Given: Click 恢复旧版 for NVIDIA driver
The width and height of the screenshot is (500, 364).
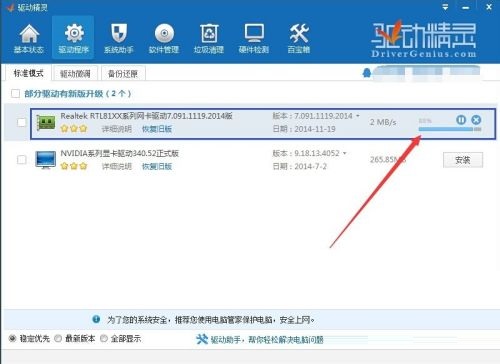Looking at the screenshot, I should click(x=157, y=166).
